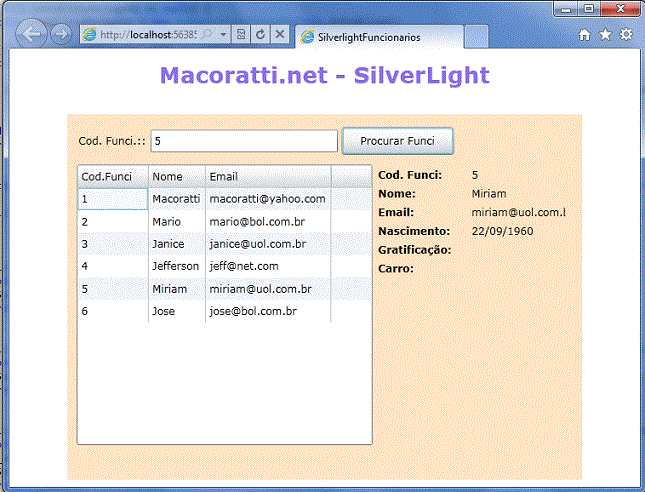Click the browser forward arrow button
Viewport: 645px width, 492px height.
(60, 34)
